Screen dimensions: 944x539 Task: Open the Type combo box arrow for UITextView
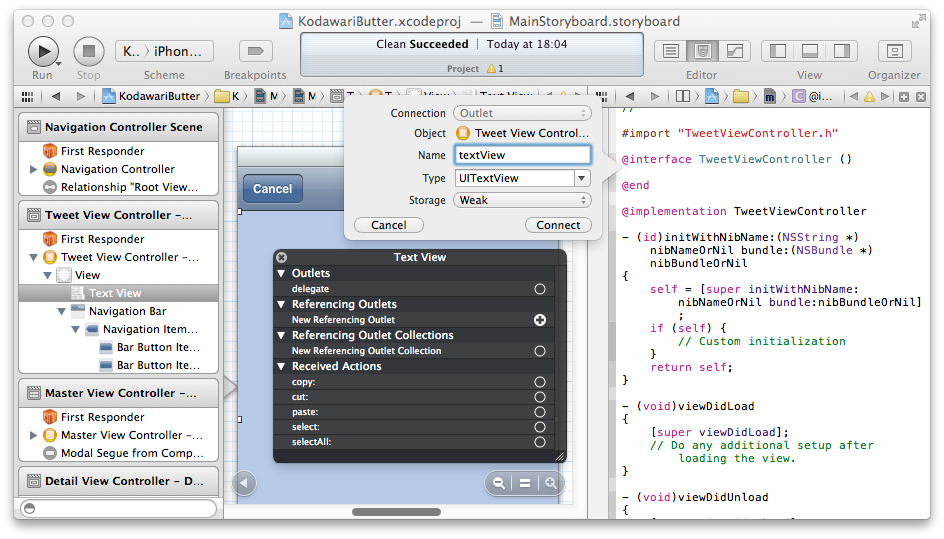point(581,178)
